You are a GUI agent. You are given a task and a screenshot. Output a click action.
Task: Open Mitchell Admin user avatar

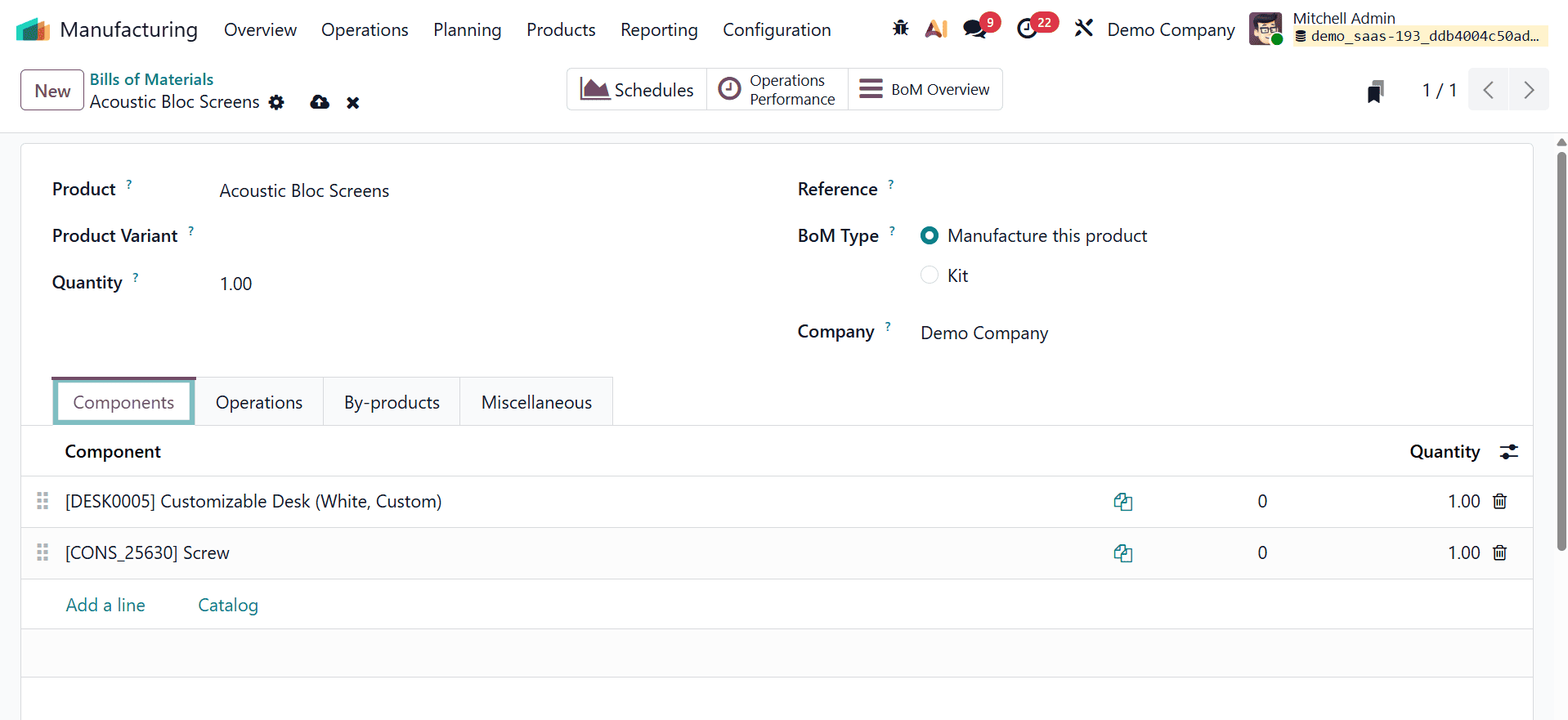pyautogui.click(x=1266, y=29)
